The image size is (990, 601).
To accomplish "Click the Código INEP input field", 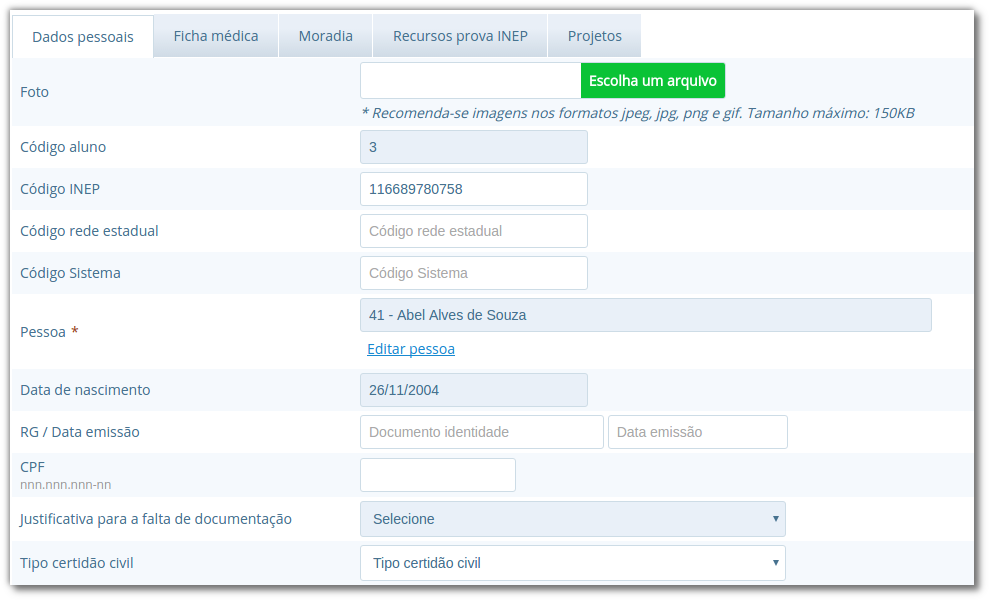I will point(473,189).
